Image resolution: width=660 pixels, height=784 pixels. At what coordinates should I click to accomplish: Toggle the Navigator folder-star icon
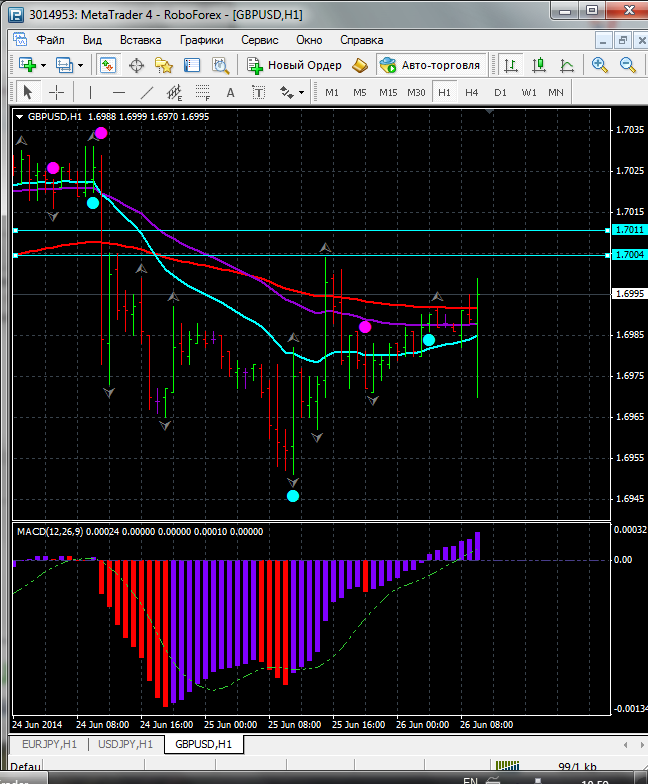click(164, 65)
